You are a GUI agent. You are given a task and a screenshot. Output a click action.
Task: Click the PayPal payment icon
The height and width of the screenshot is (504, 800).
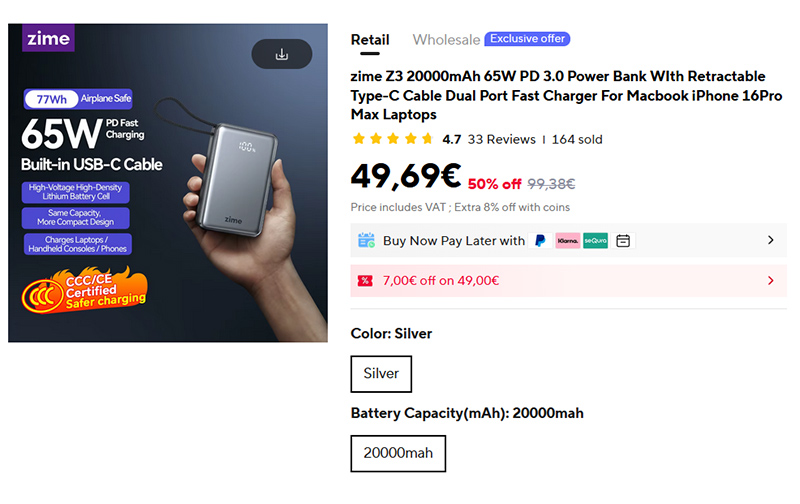point(540,241)
